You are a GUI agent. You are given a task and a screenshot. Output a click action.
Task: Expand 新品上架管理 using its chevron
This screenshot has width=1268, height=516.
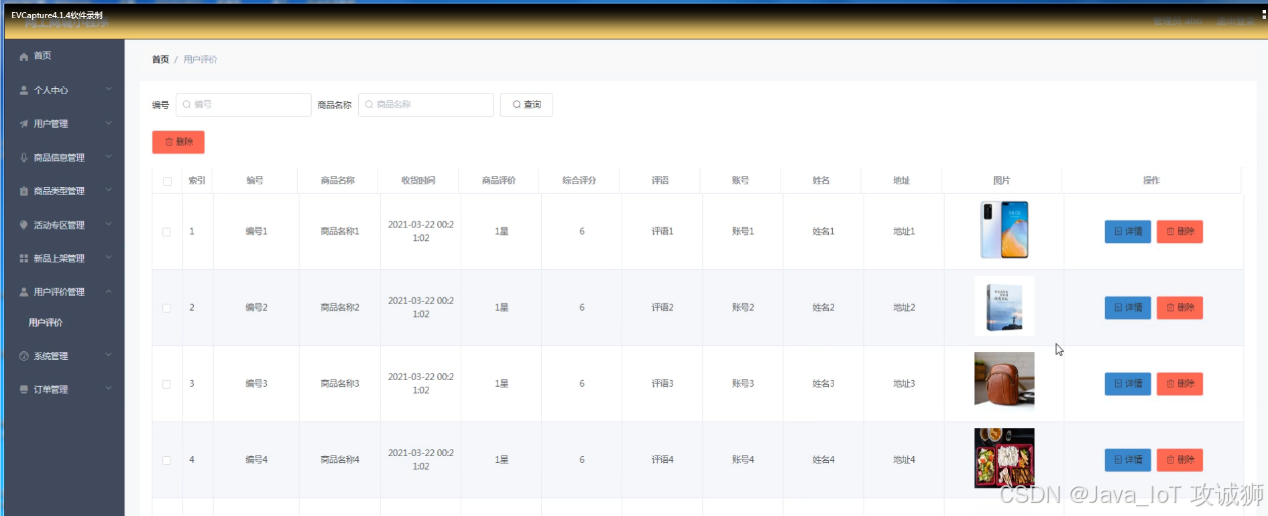pos(108,258)
